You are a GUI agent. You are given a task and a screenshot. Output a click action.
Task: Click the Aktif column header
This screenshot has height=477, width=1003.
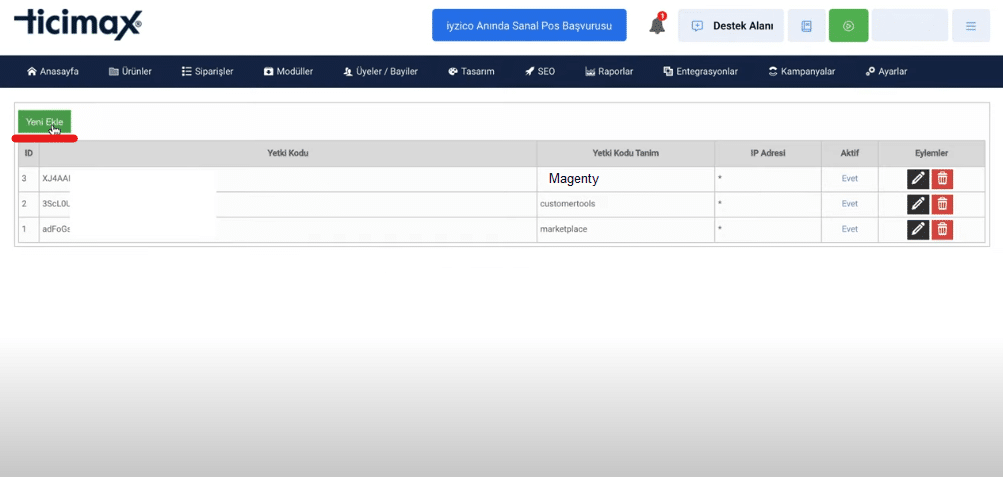click(849, 153)
